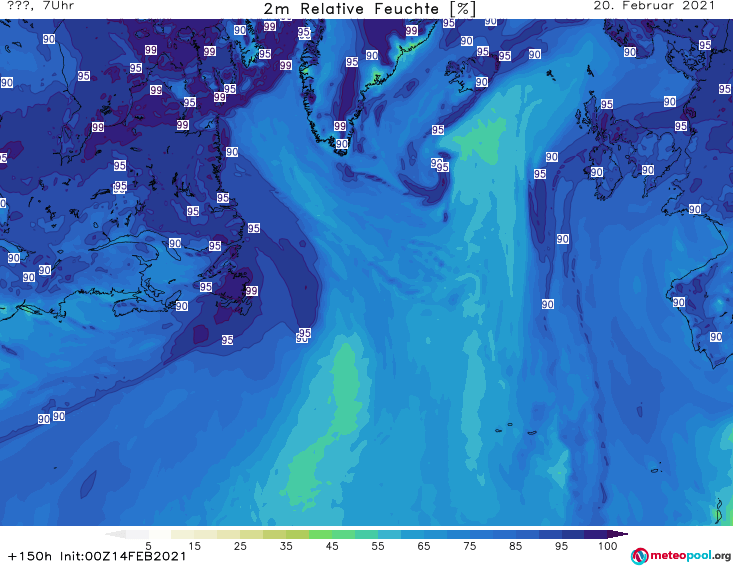Screen dimensions: 733x566
Task: Click the 99 contour label on Newfoundland's southeast peninsula
Action: click(252, 291)
